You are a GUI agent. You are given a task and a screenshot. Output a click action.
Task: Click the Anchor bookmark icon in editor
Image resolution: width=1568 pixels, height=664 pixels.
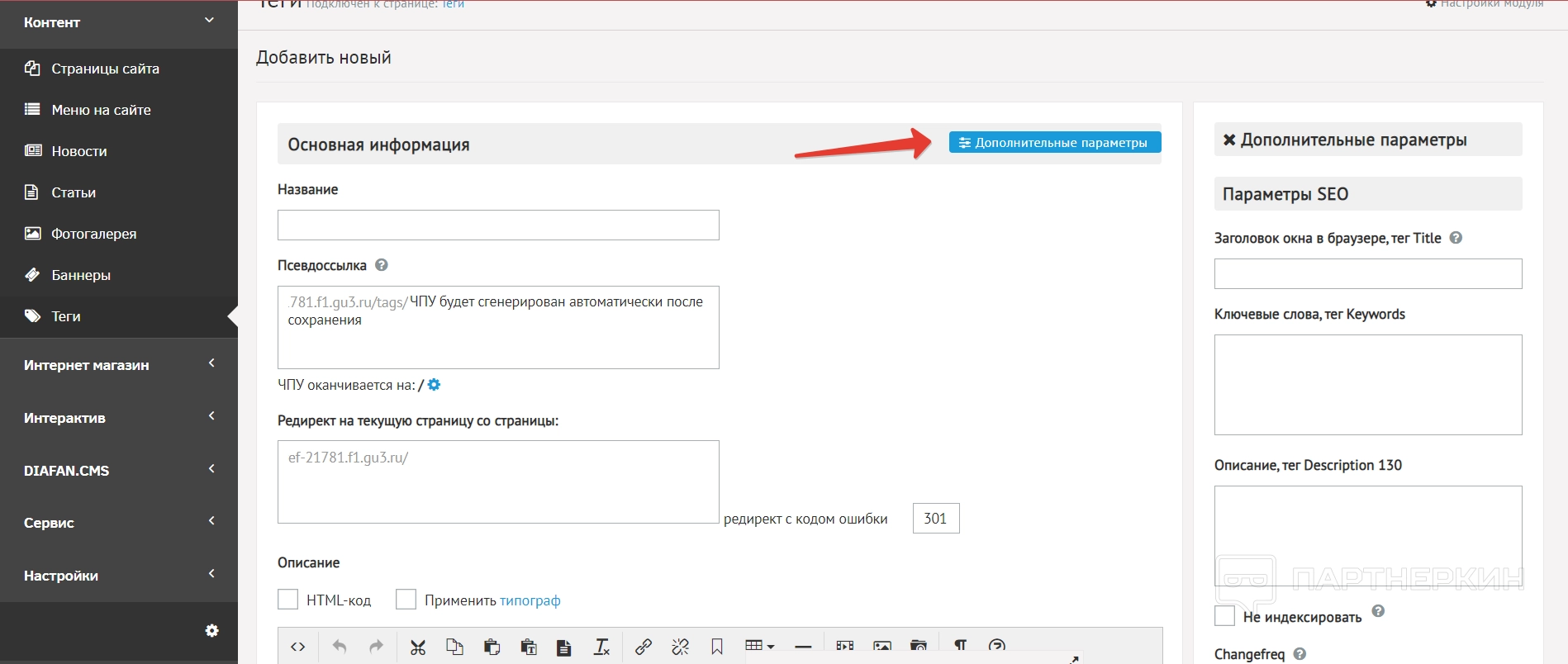click(x=717, y=647)
